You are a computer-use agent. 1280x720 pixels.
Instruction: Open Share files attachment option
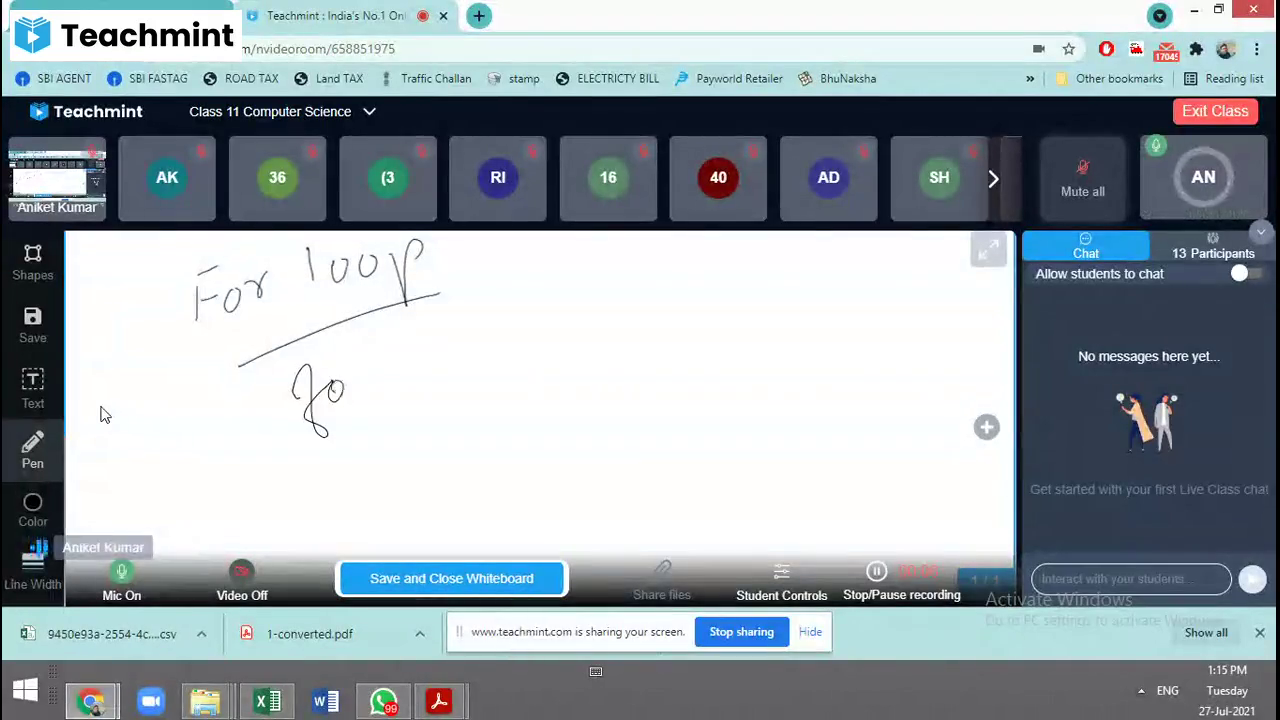(662, 582)
